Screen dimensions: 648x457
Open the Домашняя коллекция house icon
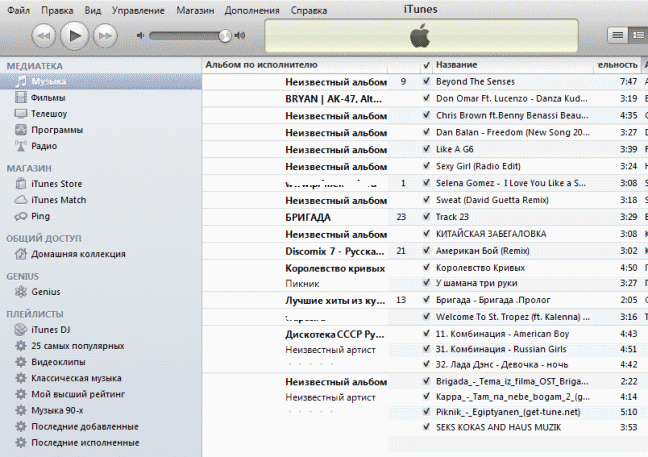pos(21,254)
